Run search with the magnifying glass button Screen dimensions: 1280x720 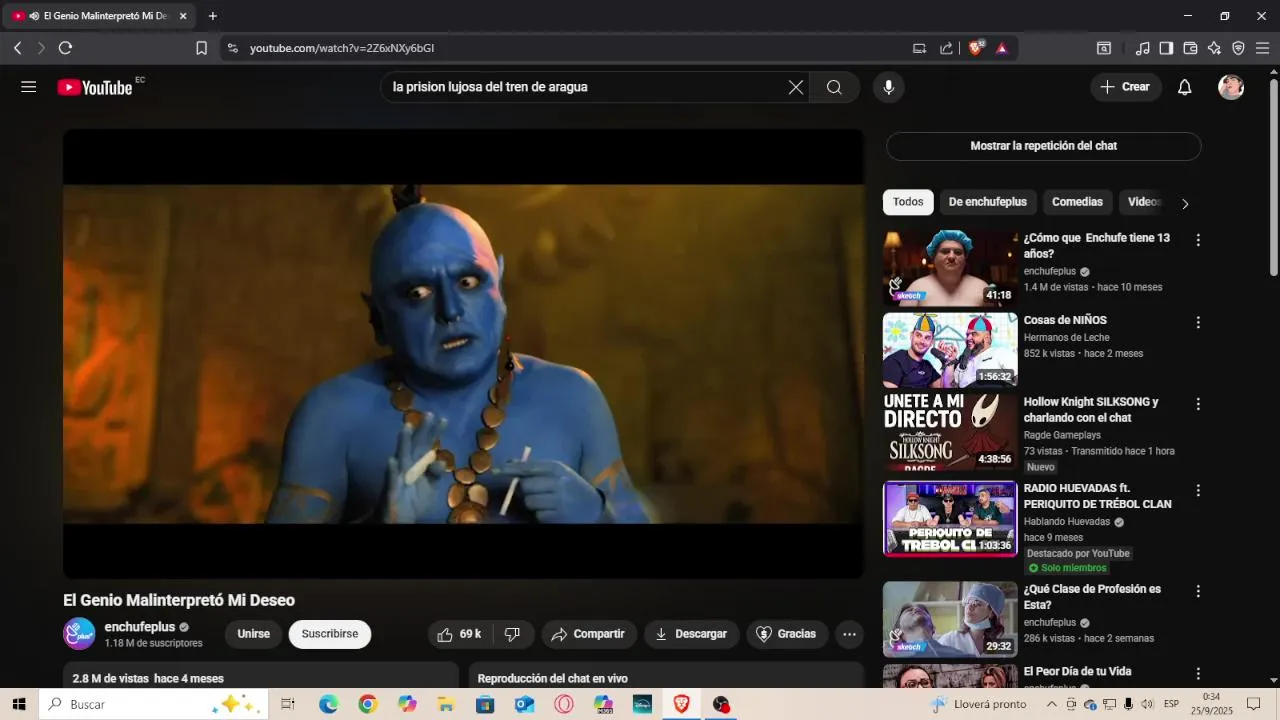pos(834,87)
